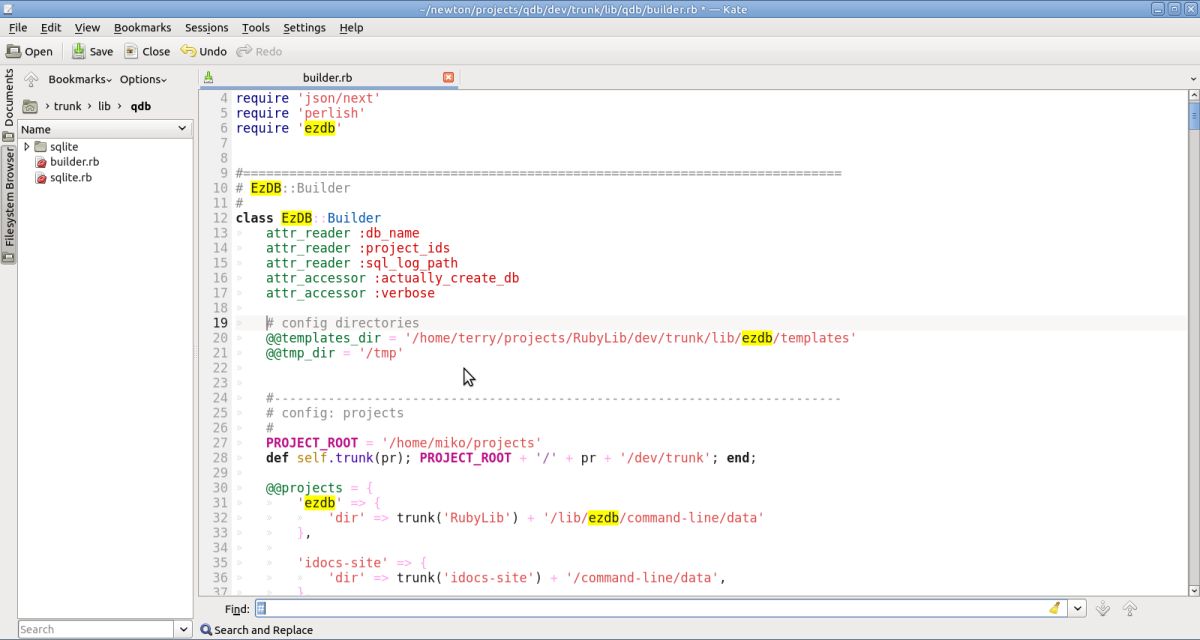This screenshot has width=1200, height=640.
Task: Click qdb in the breadcrumb path
Action: click(x=140, y=106)
